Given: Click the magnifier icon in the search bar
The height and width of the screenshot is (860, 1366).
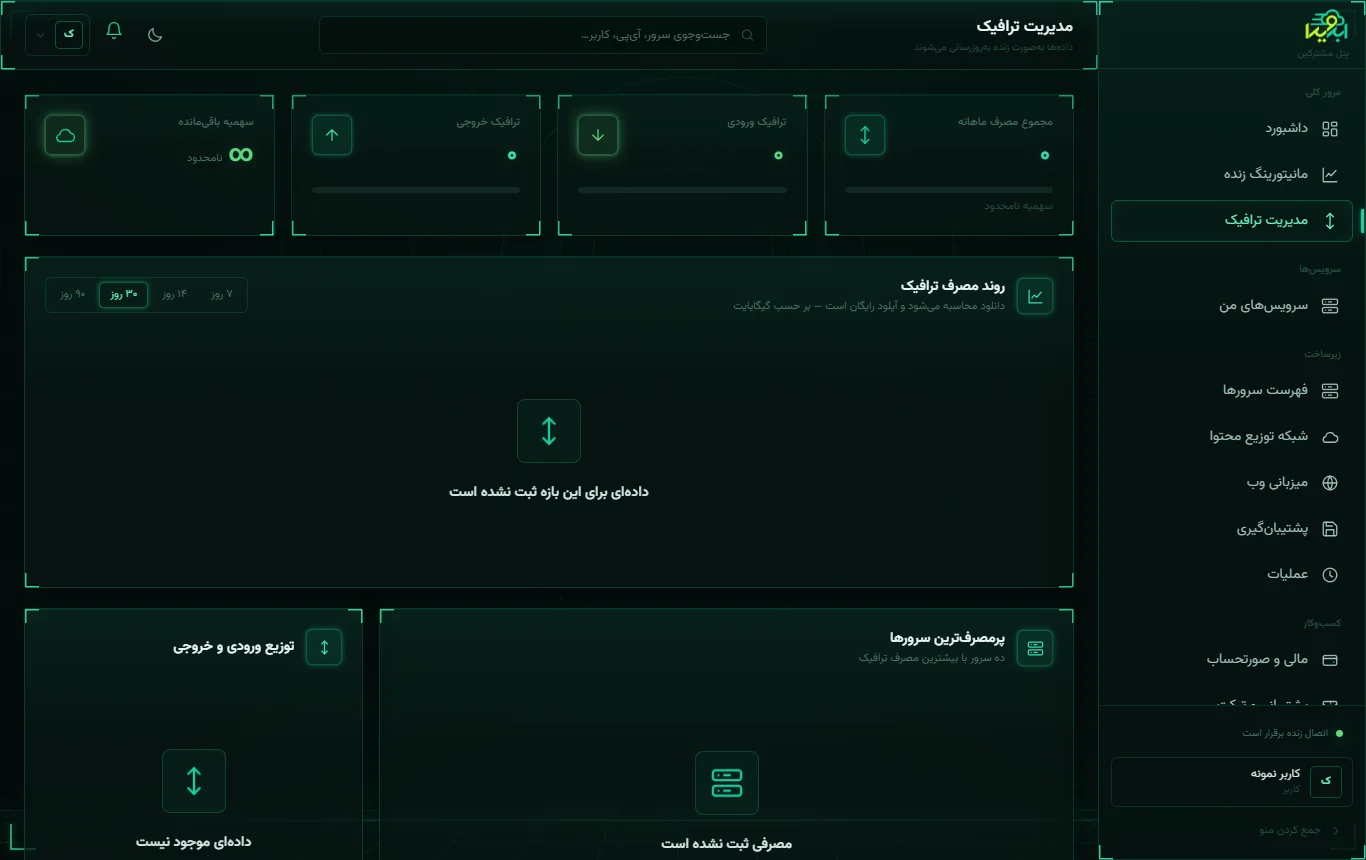Looking at the screenshot, I should click(x=747, y=35).
